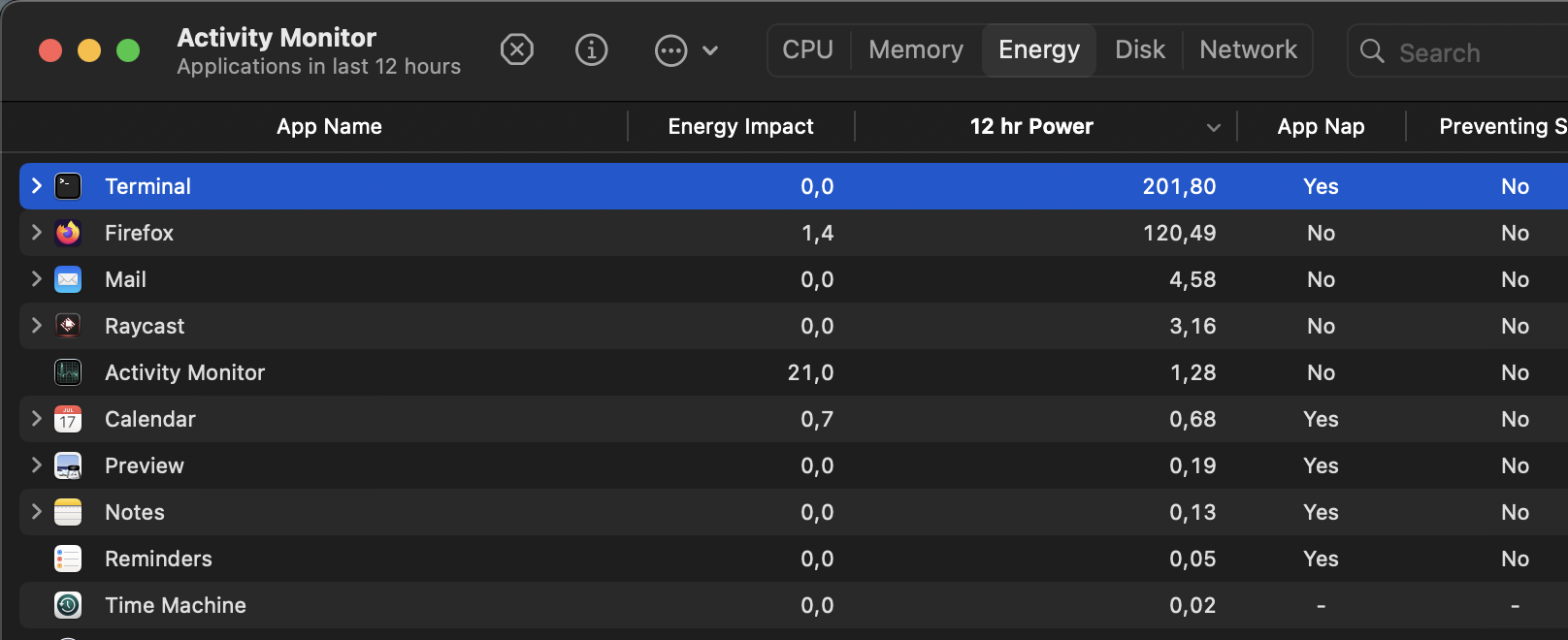Select the Firefox row name

coord(139,233)
